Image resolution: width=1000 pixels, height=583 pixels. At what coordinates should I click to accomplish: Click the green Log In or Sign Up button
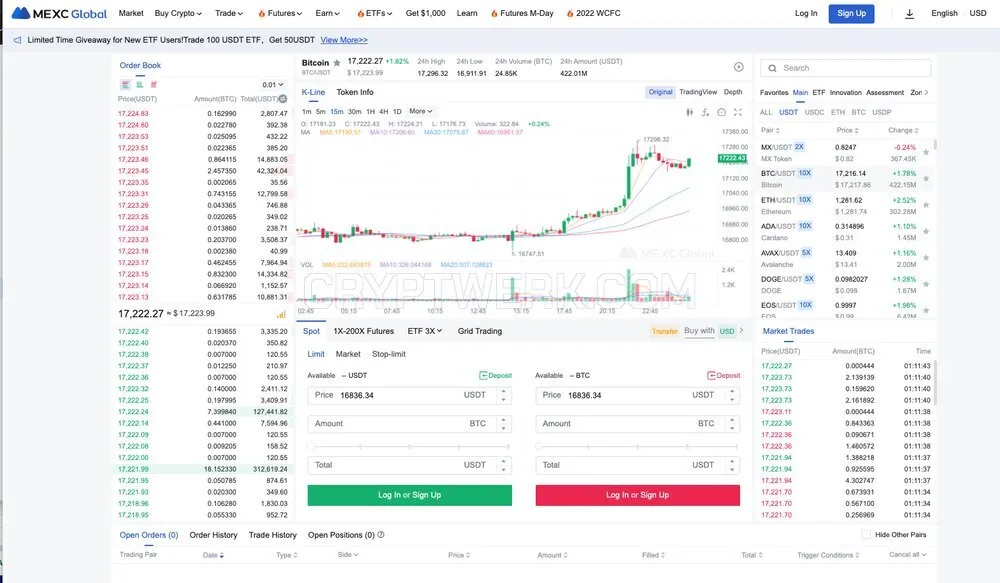[x=409, y=496]
